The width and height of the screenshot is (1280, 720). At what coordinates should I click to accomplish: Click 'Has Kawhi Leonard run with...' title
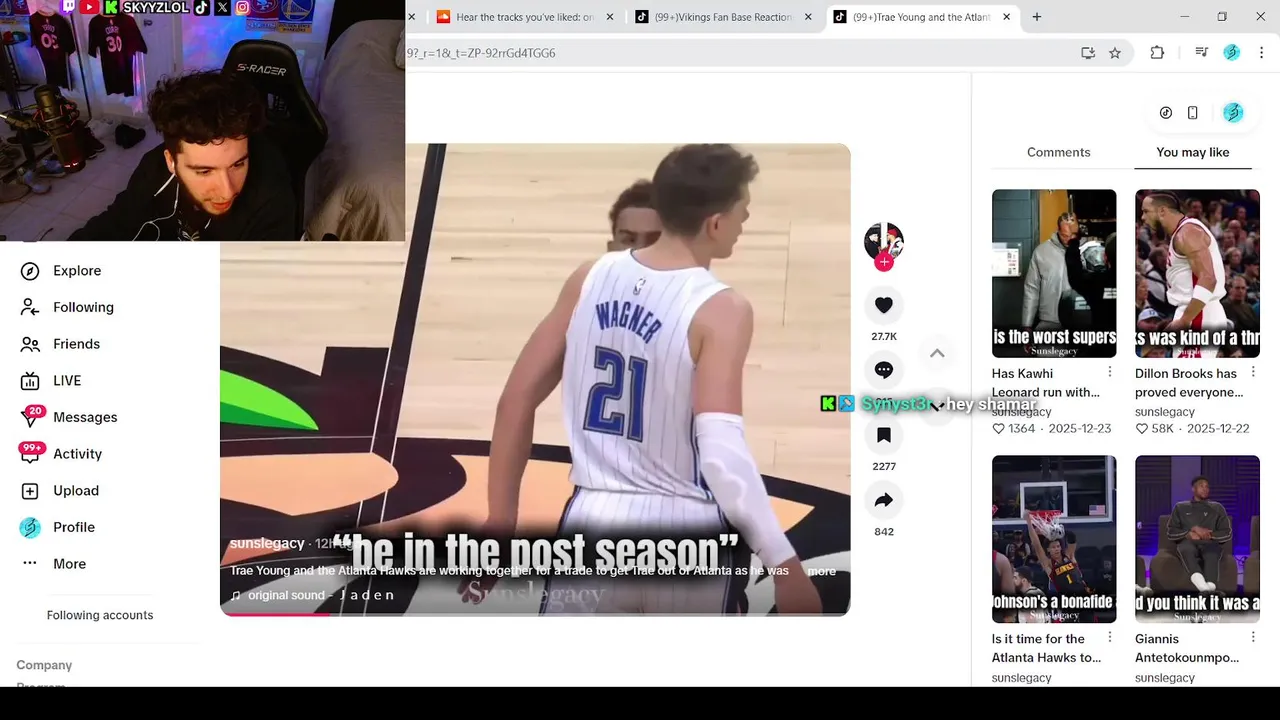[x=1045, y=383]
